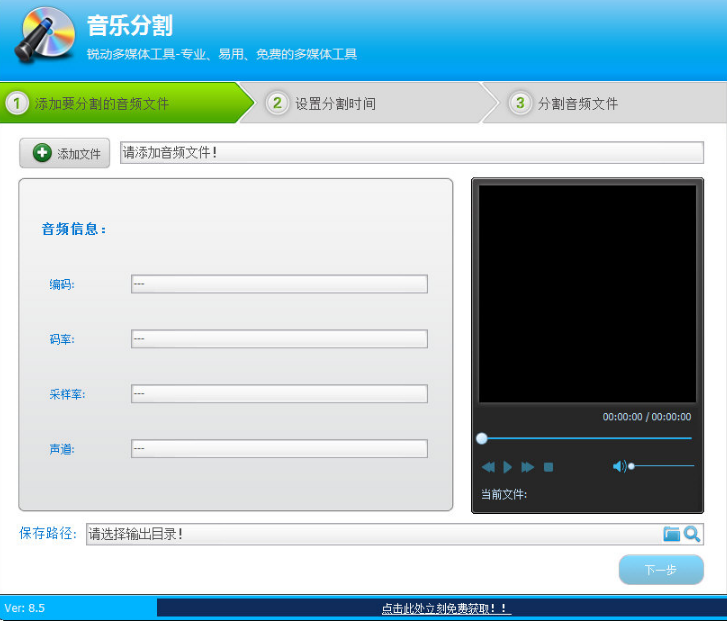Image resolution: width=727 pixels, height=621 pixels.
Task: Click the 保存路径 output directory field
Action: [x=370, y=534]
